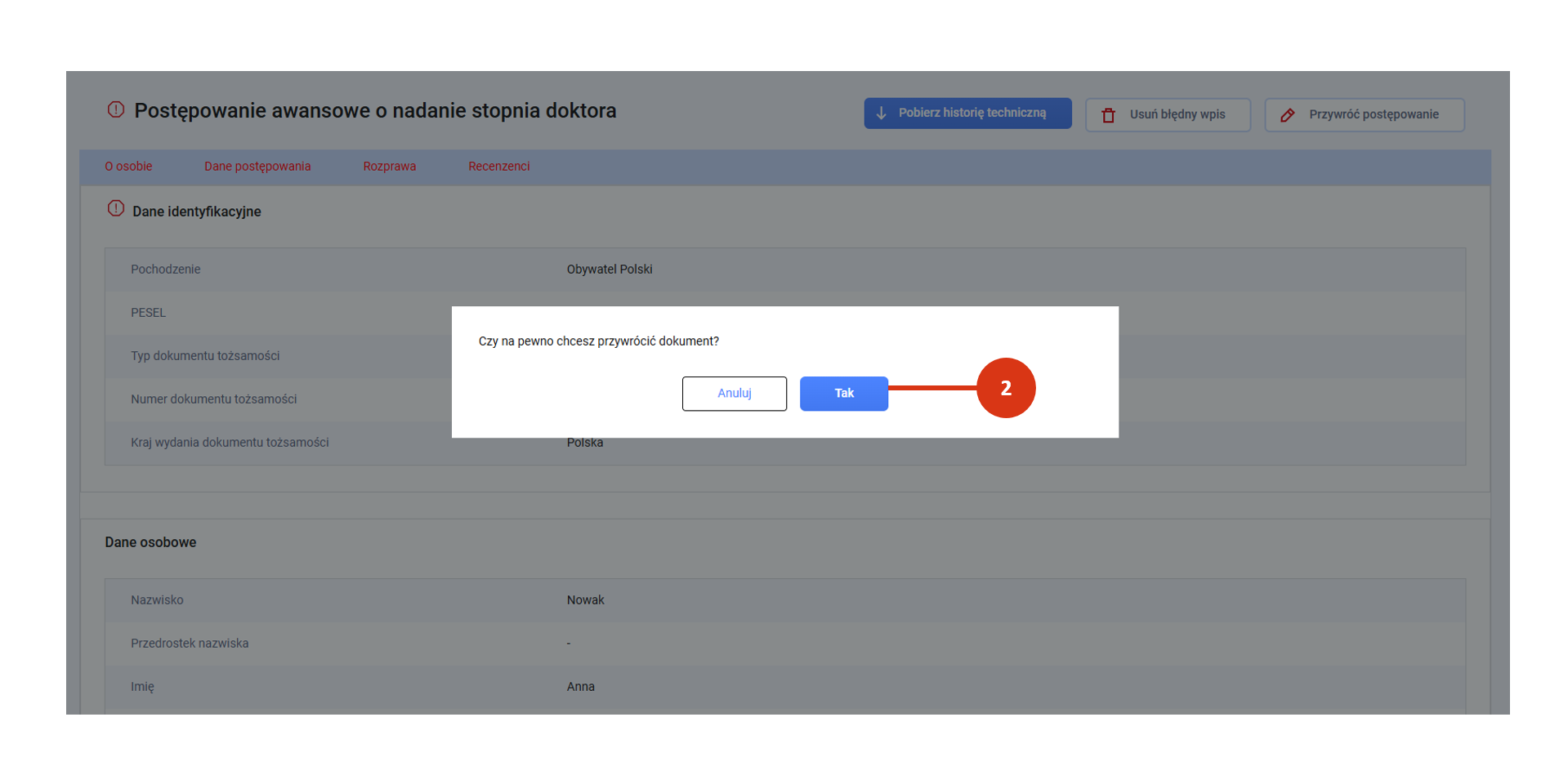Click the dialog question about restoring the document

(x=598, y=341)
